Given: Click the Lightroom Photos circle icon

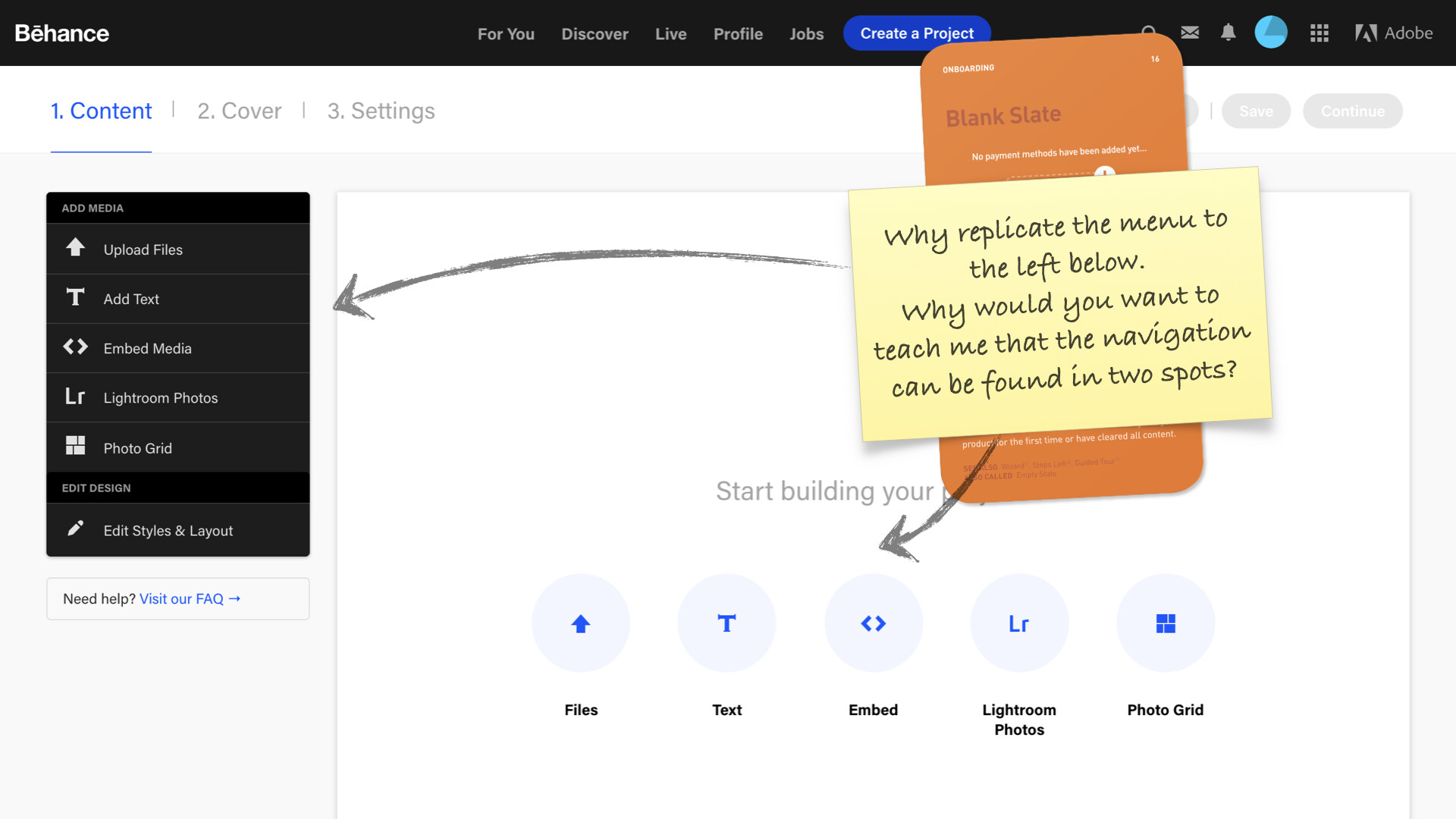Looking at the screenshot, I should 1019,623.
